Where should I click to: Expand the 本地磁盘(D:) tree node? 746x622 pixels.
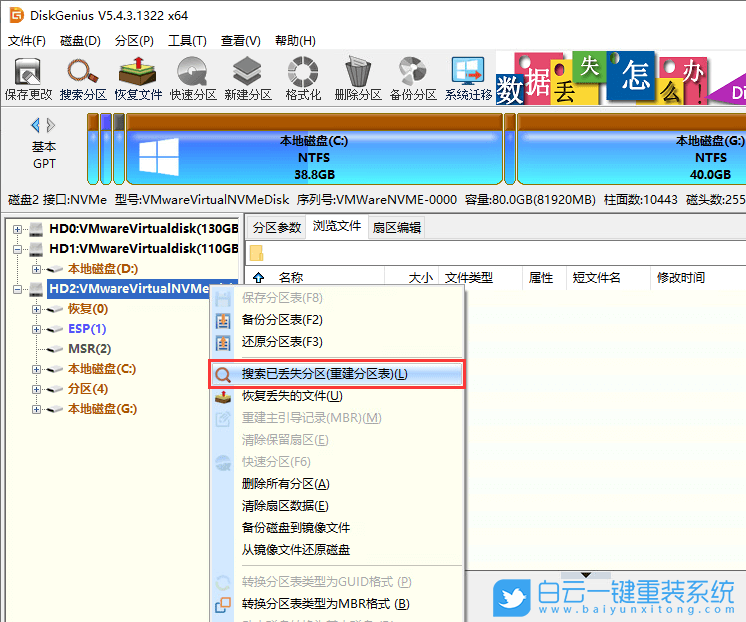point(37,269)
